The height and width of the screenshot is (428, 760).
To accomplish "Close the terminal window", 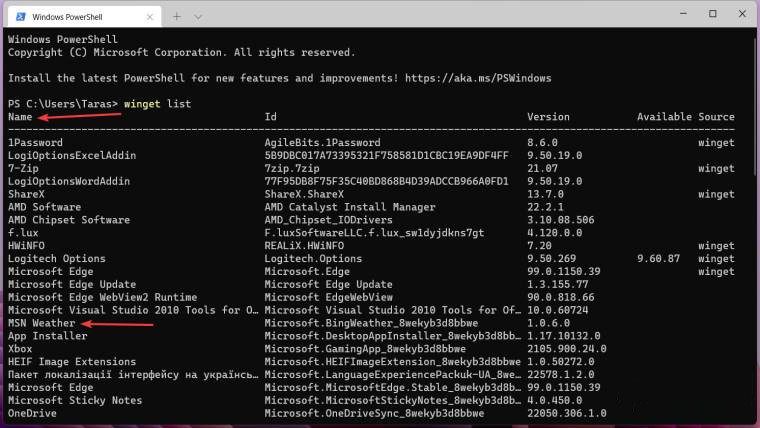I will [741, 14].
